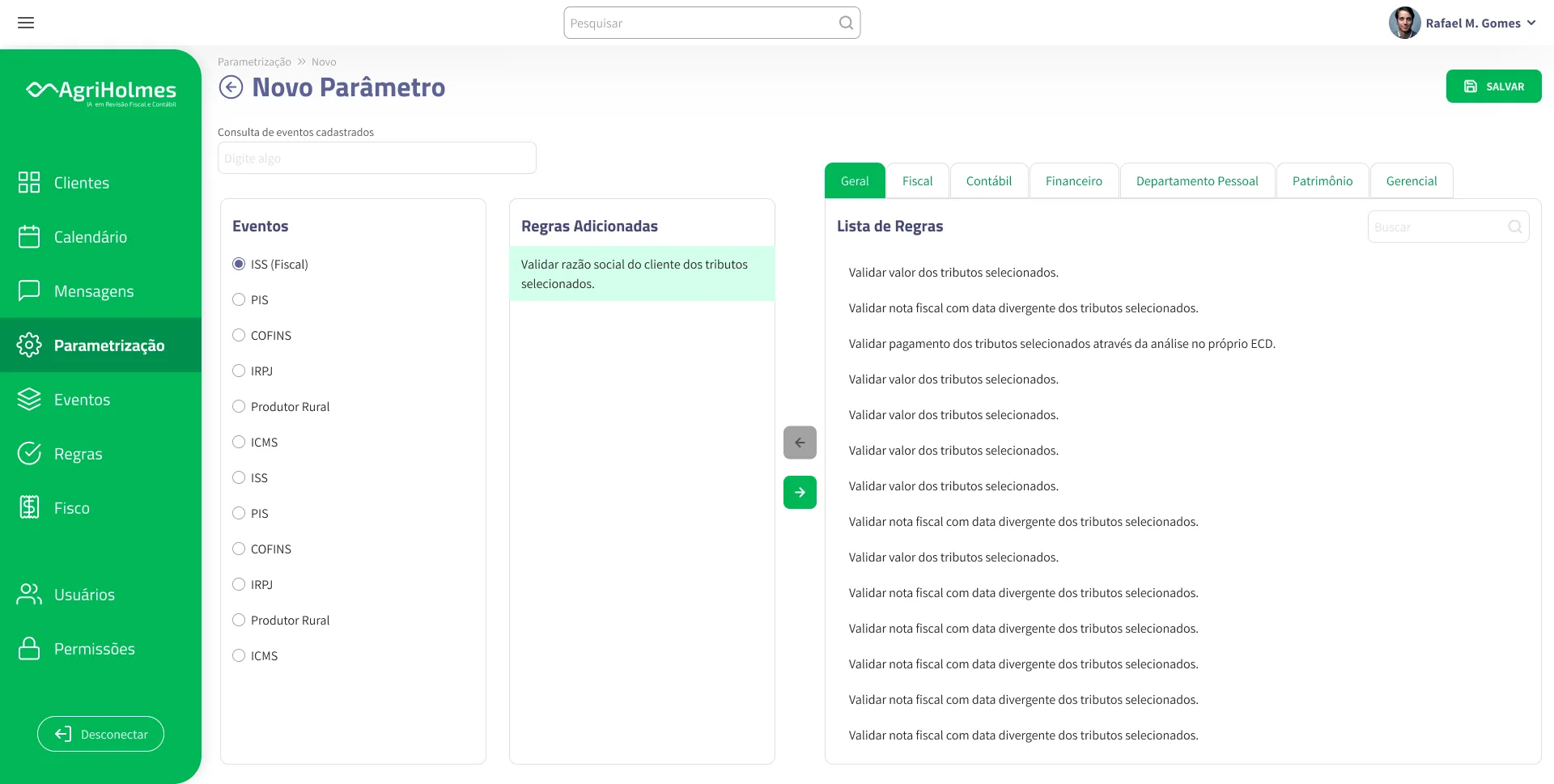Click the Clientes grid icon in sidebar

point(29,182)
